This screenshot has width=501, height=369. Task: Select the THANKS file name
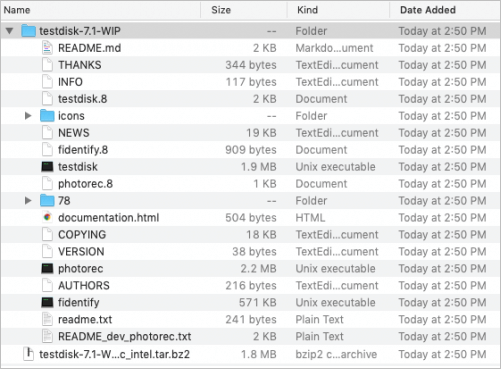point(80,65)
